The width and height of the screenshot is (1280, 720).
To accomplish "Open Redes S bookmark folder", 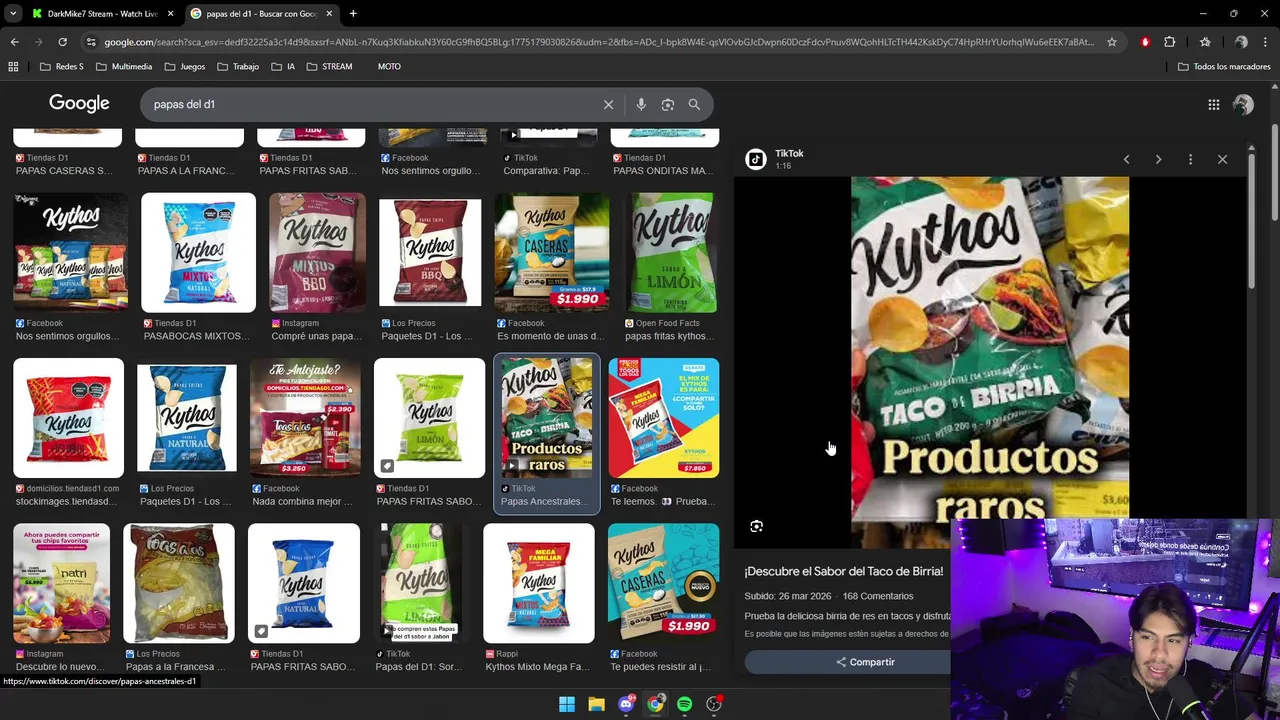I will click(62, 67).
